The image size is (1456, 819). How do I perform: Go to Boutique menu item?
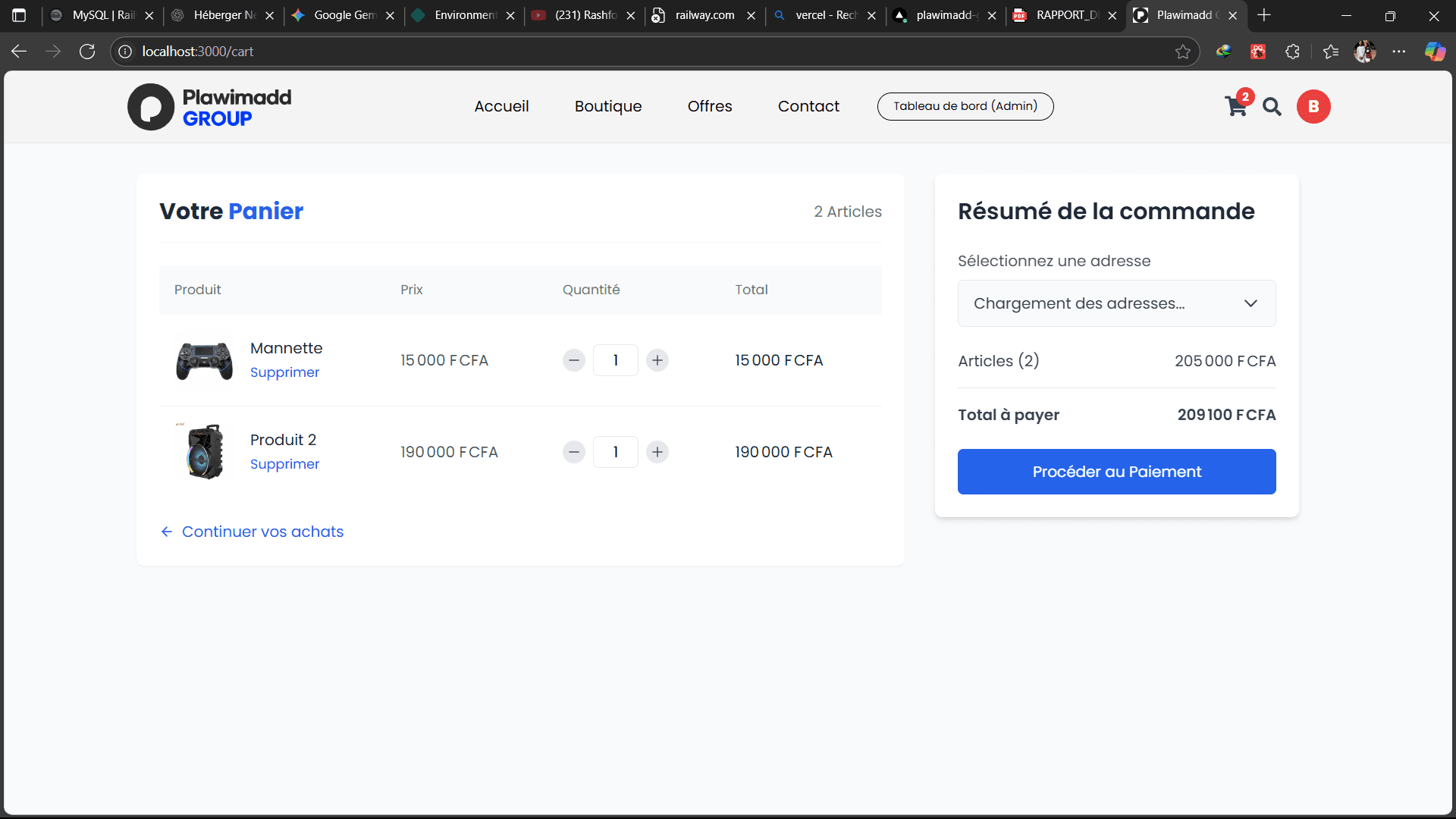point(607,106)
